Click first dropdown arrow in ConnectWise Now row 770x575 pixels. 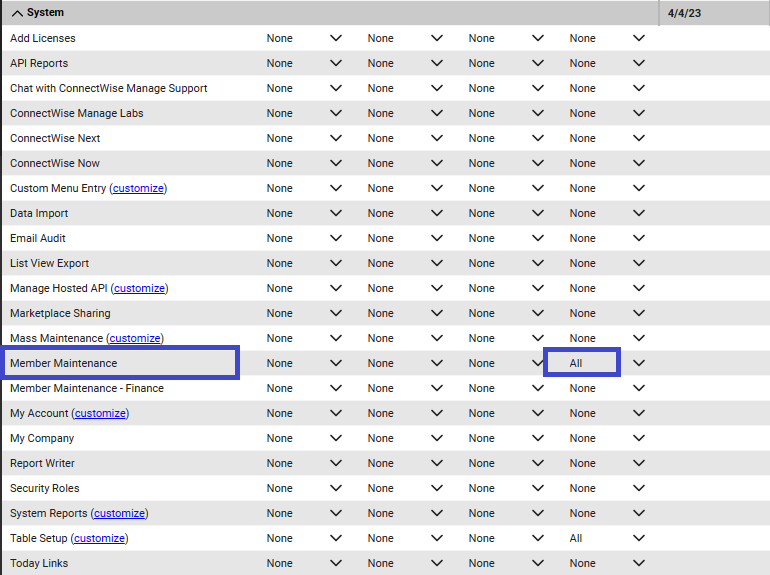[336, 163]
